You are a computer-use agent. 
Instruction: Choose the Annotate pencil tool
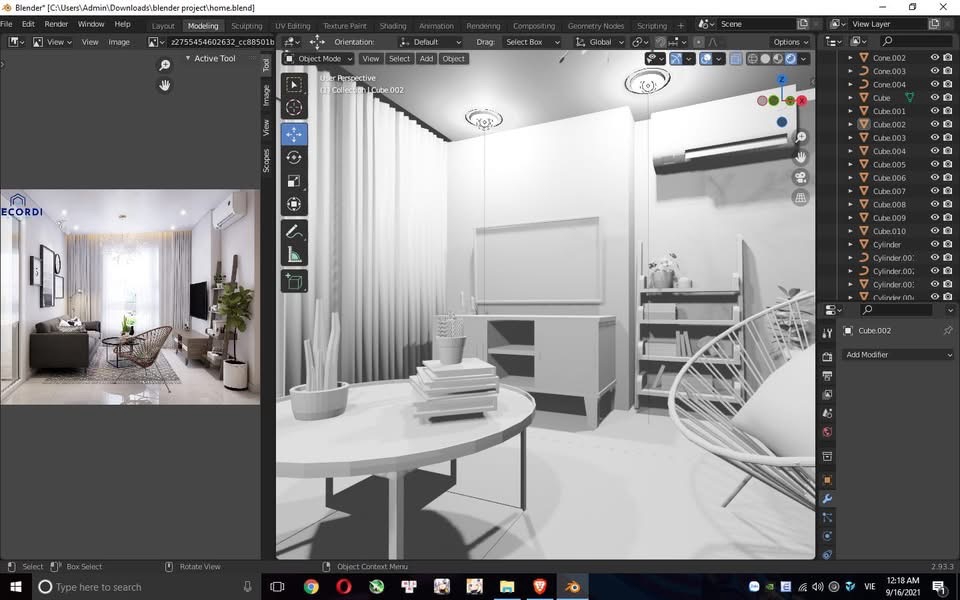294,231
